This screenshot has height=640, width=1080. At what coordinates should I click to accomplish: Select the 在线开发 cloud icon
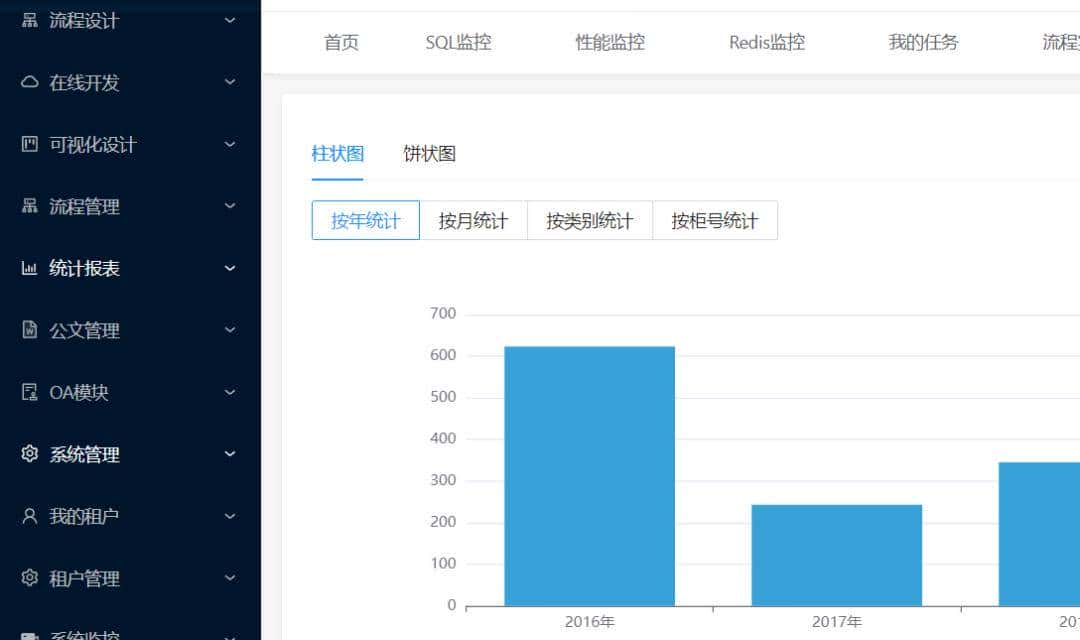coord(30,82)
